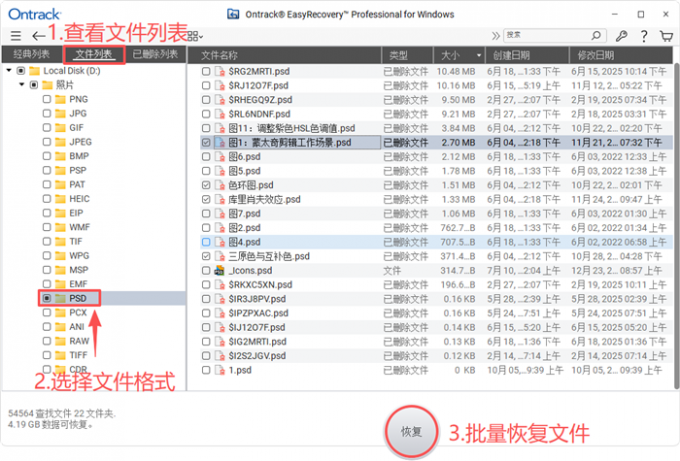Toggle the 照片 folder checkbox
Image resolution: width=680 pixels, height=461 pixels.
coord(34,85)
